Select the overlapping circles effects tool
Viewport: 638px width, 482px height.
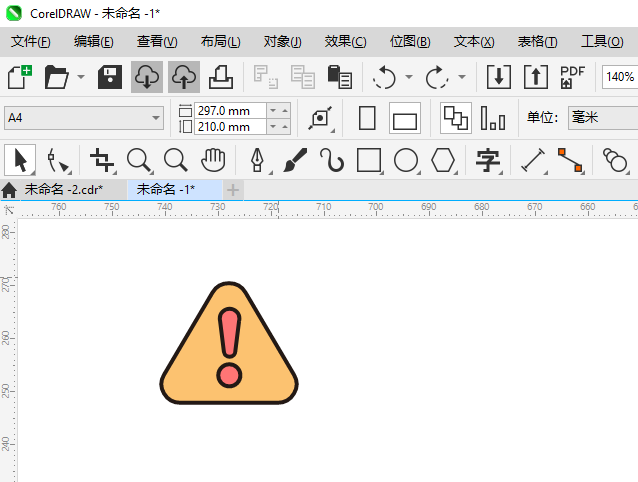[615, 160]
